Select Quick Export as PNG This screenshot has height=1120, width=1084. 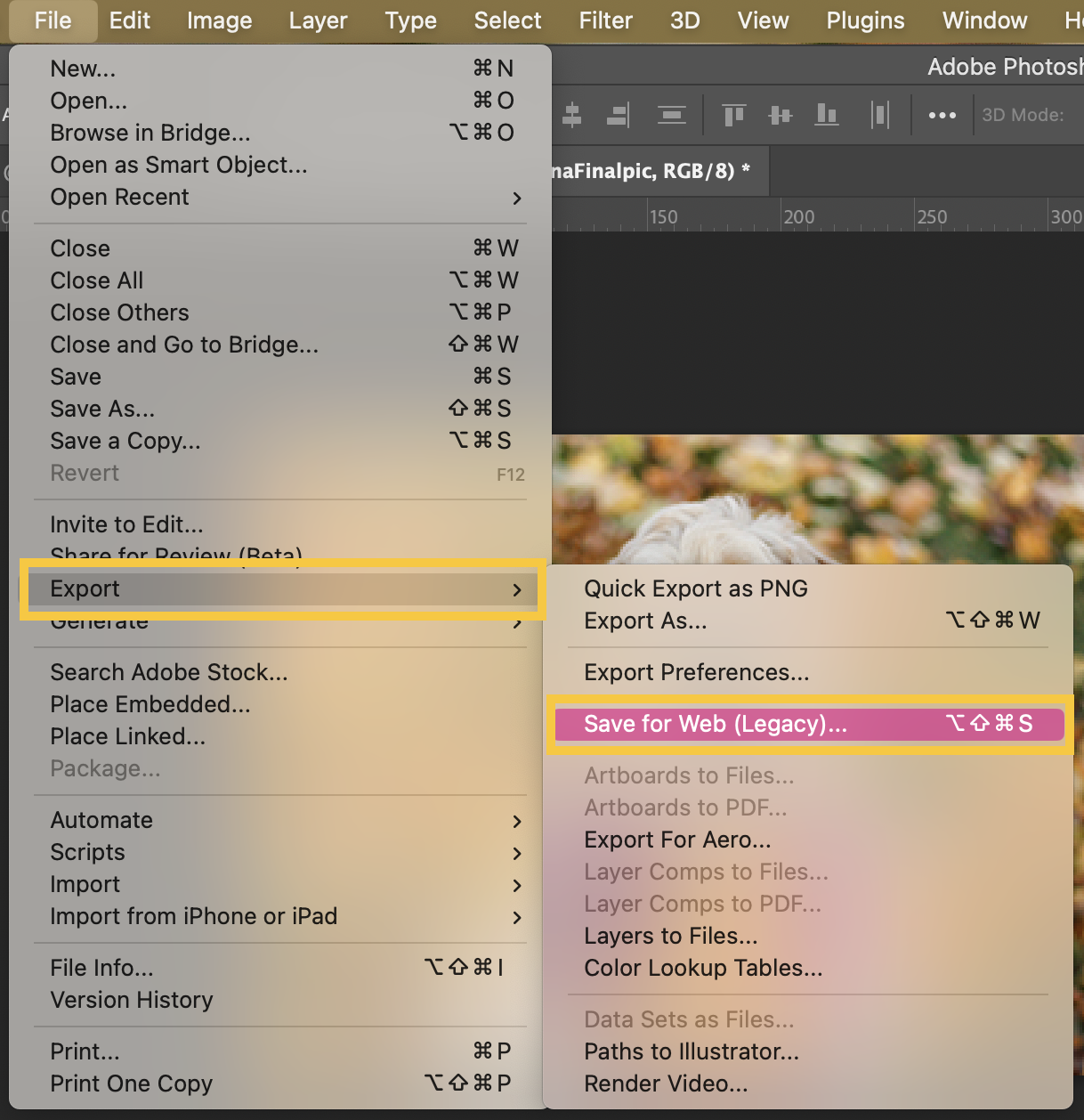coord(695,588)
